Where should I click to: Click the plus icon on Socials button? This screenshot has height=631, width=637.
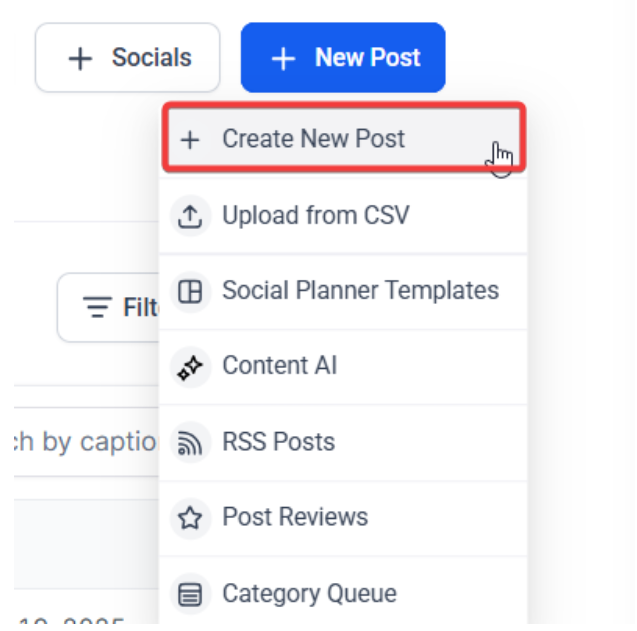pyautogui.click(x=80, y=59)
